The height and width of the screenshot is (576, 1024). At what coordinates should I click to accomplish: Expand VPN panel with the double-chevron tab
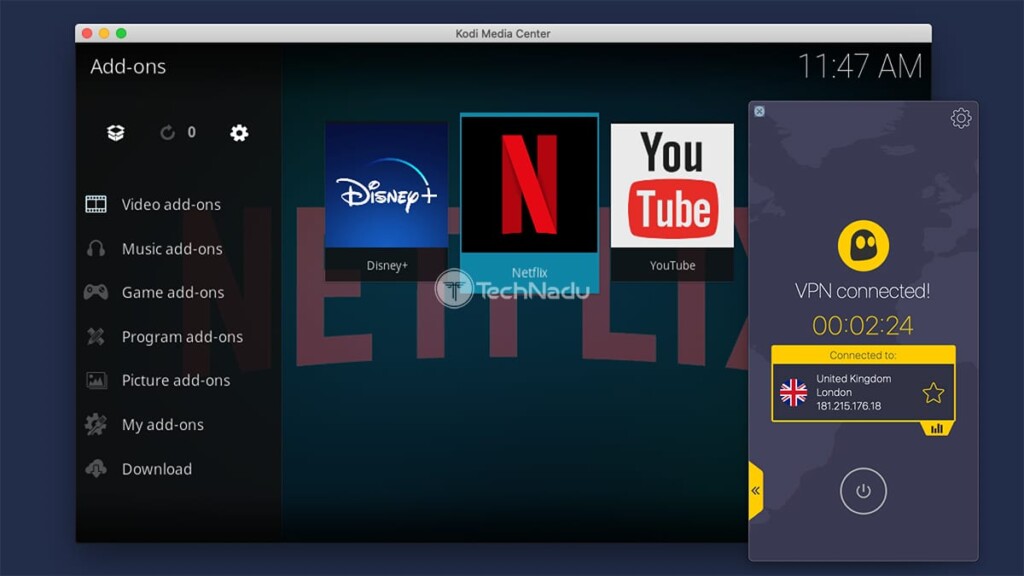(756, 490)
